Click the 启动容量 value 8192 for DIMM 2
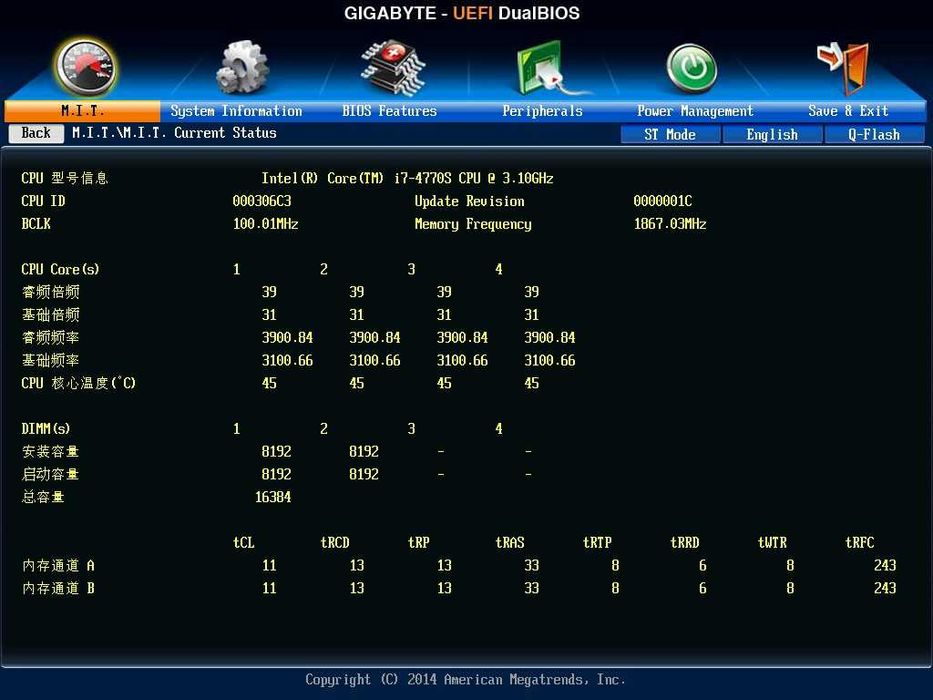The height and width of the screenshot is (700, 933). 364,474
